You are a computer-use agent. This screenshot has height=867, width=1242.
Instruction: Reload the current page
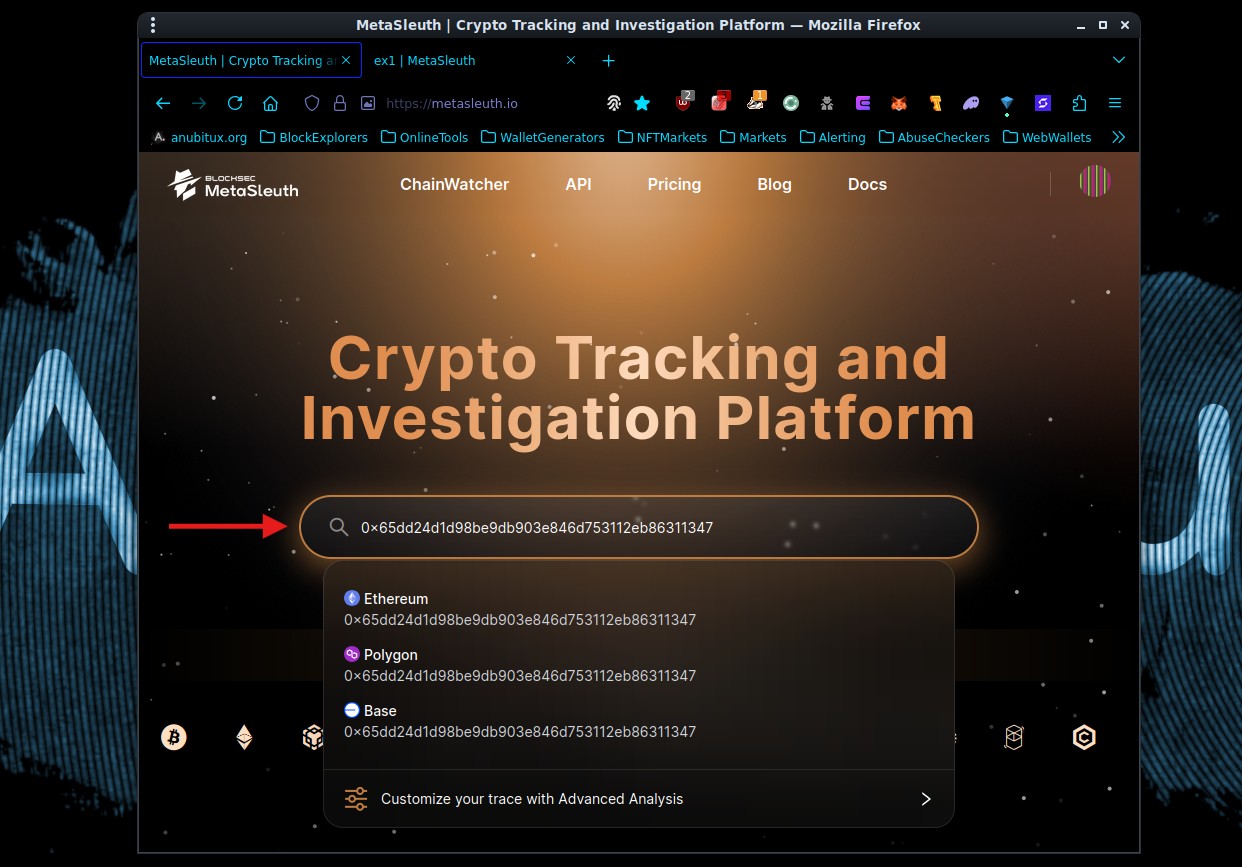pos(235,103)
